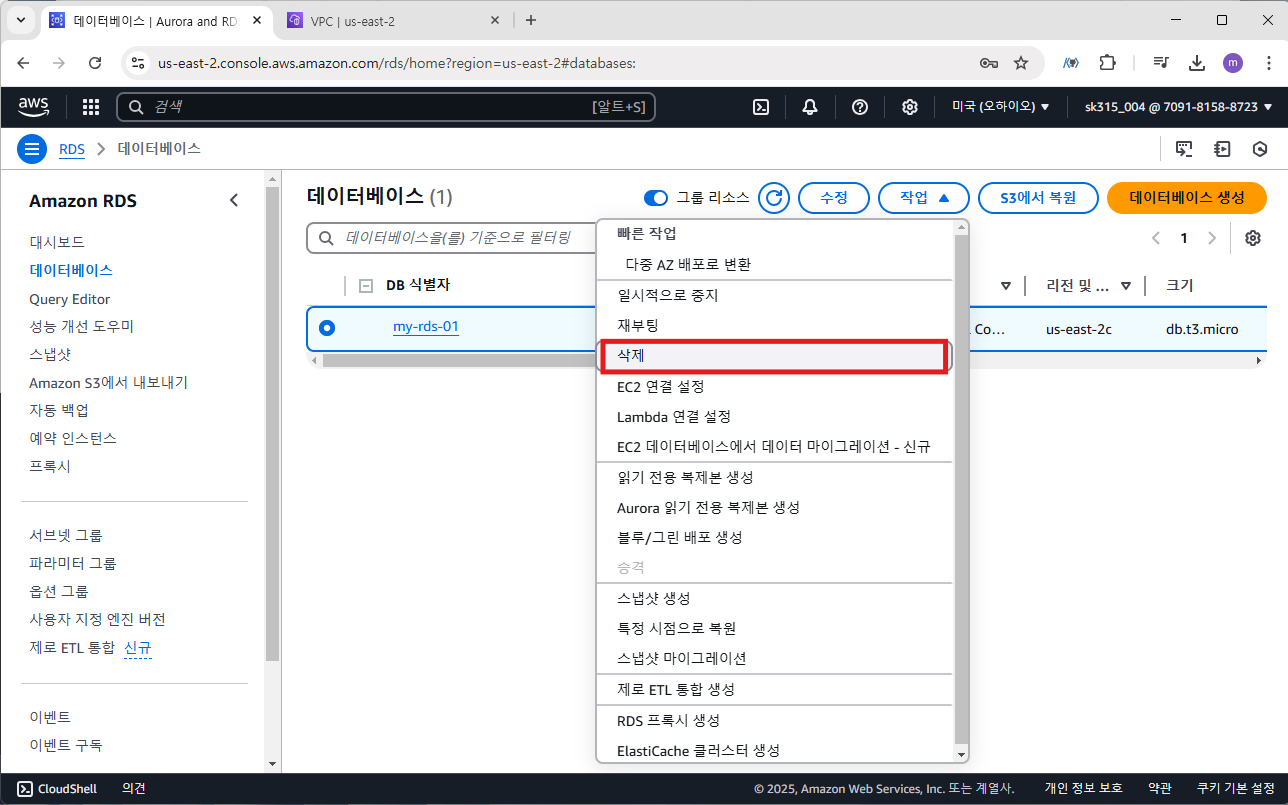
Task: Focus the database filter search field
Action: [x=451, y=238]
